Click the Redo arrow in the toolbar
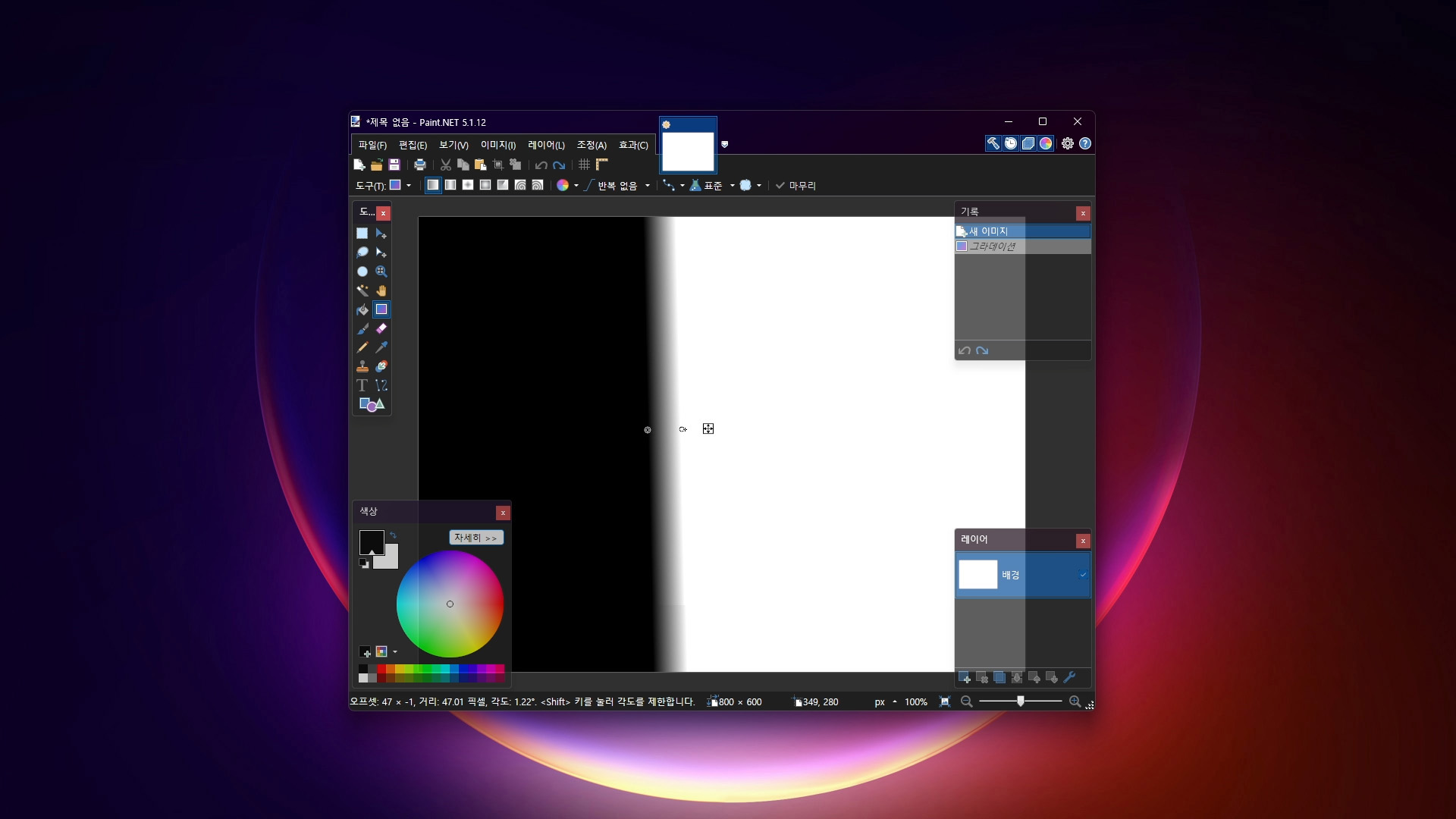Image resolution: width=1456 pixels, height=819 pixels. [559, 165]
